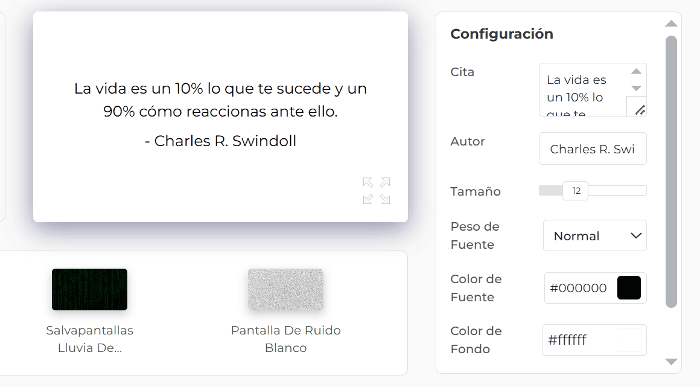This screenshot has height=387, width=700.
Task: Open the Salvapantallas Lluvia De thumbnail
Action: point(89,289)
